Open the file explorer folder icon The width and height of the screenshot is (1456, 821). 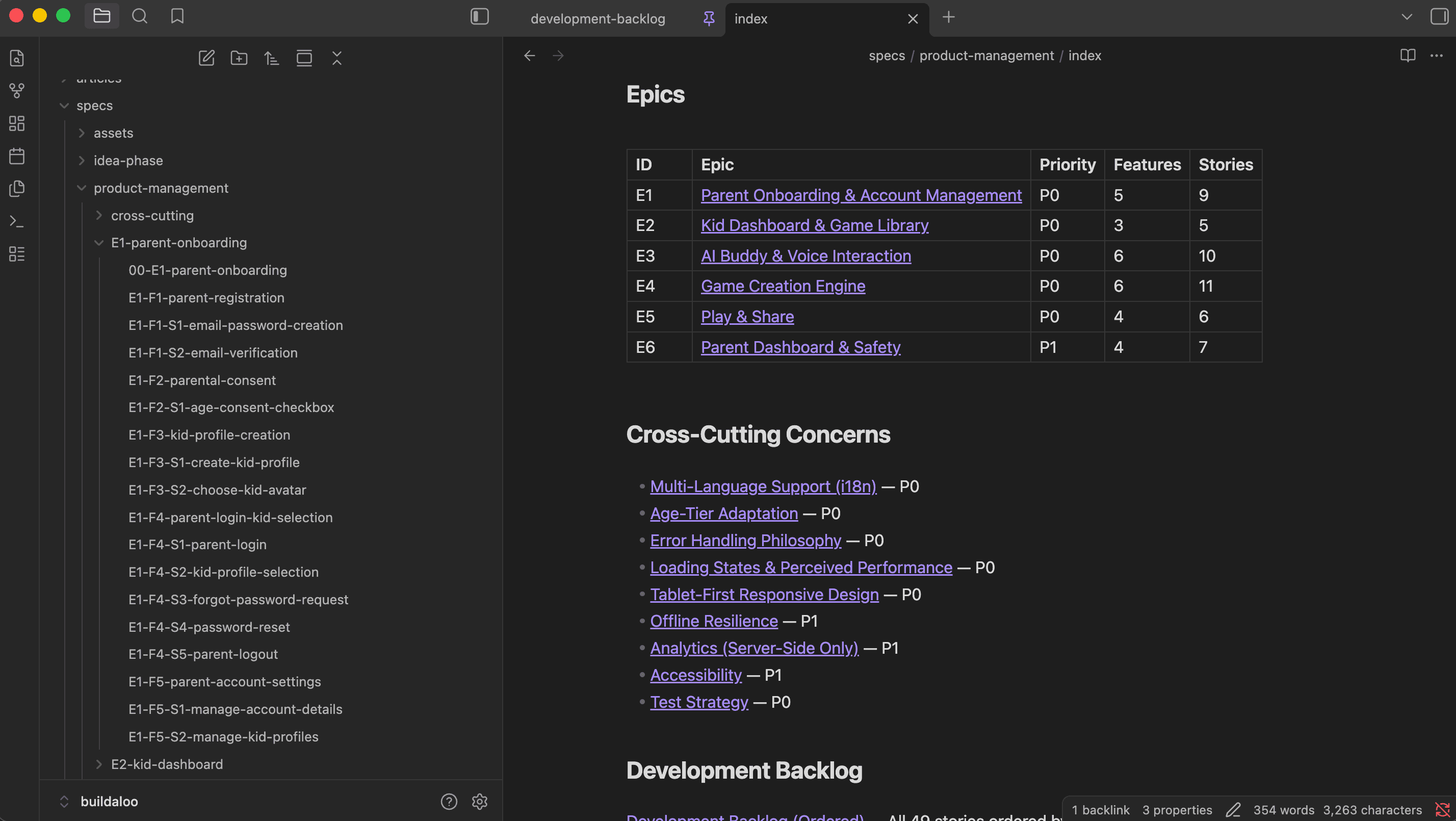coord(102,16)
